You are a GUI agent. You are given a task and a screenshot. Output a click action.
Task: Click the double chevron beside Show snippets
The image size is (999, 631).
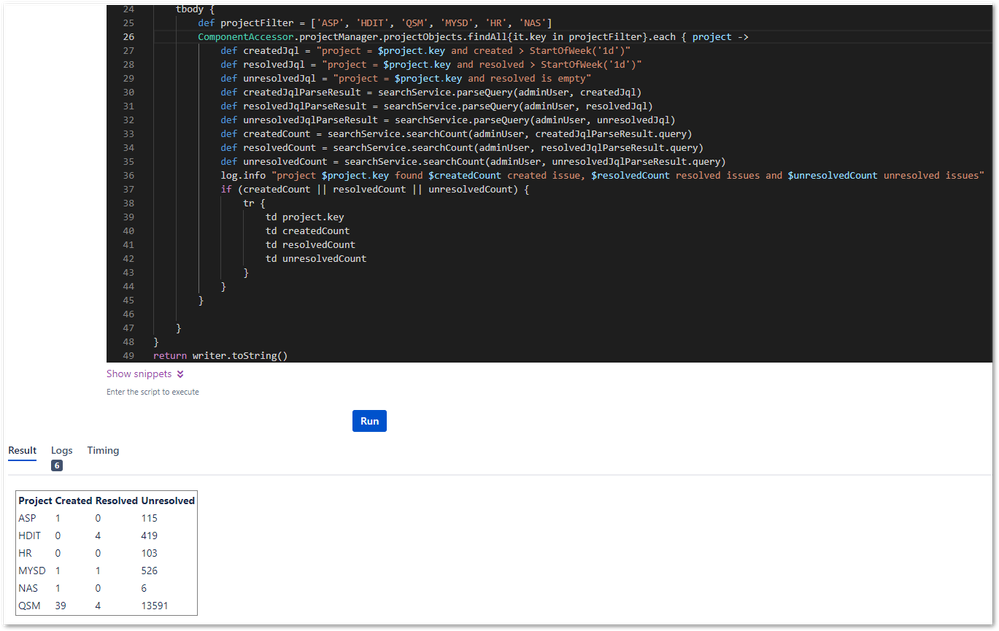click(x=180, y=374)
